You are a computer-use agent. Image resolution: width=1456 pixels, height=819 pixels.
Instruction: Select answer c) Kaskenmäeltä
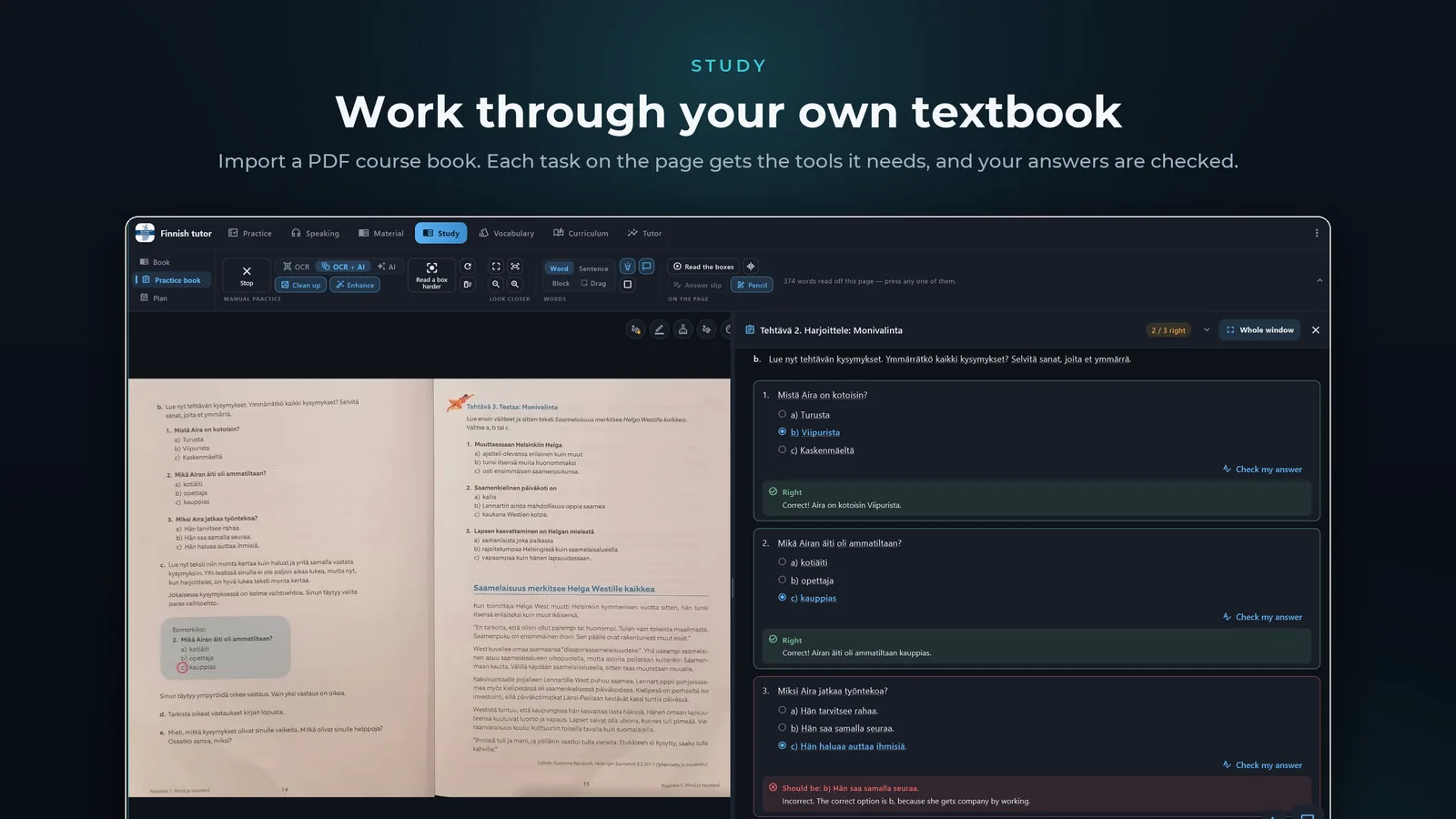point(816,450)
